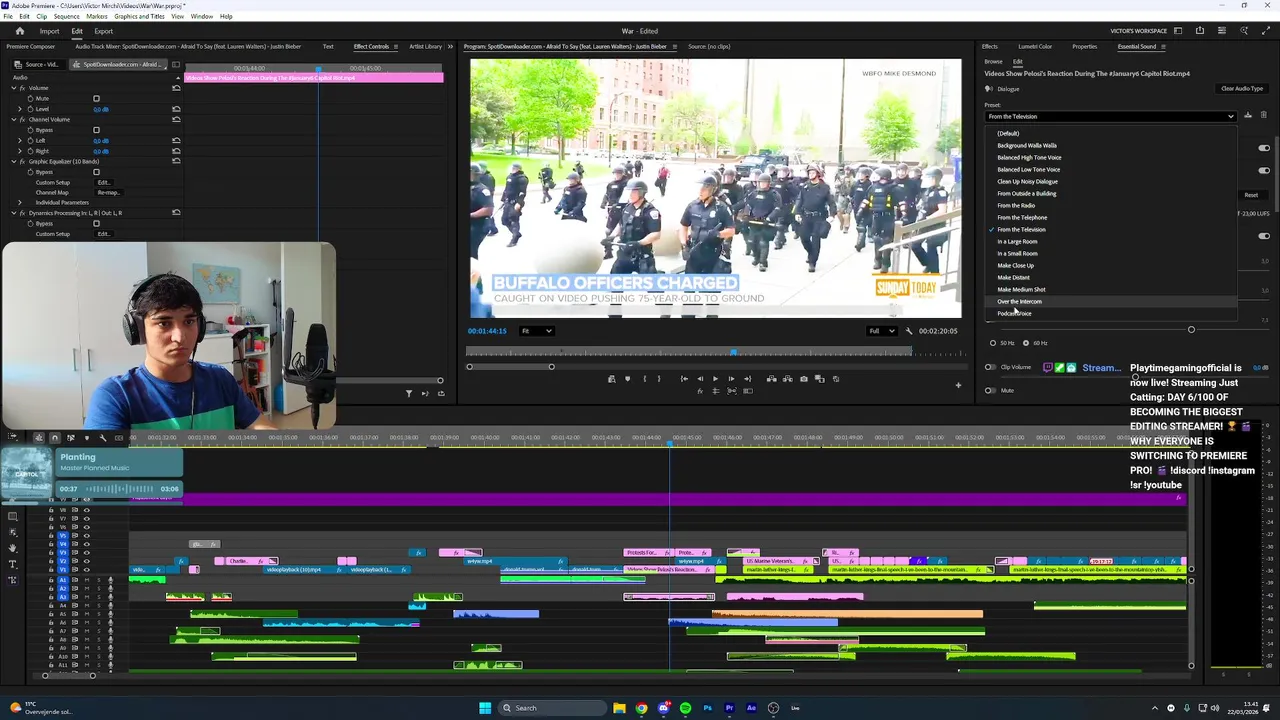Open Photoshop from the taskbar
The image size is (1280, 720).
click(x=707, y=708)
